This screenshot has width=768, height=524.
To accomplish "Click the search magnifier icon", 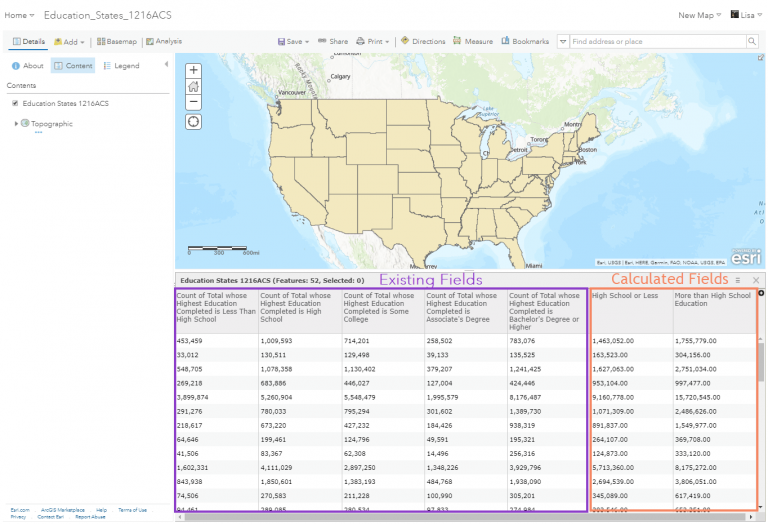I will pos(752,42).
